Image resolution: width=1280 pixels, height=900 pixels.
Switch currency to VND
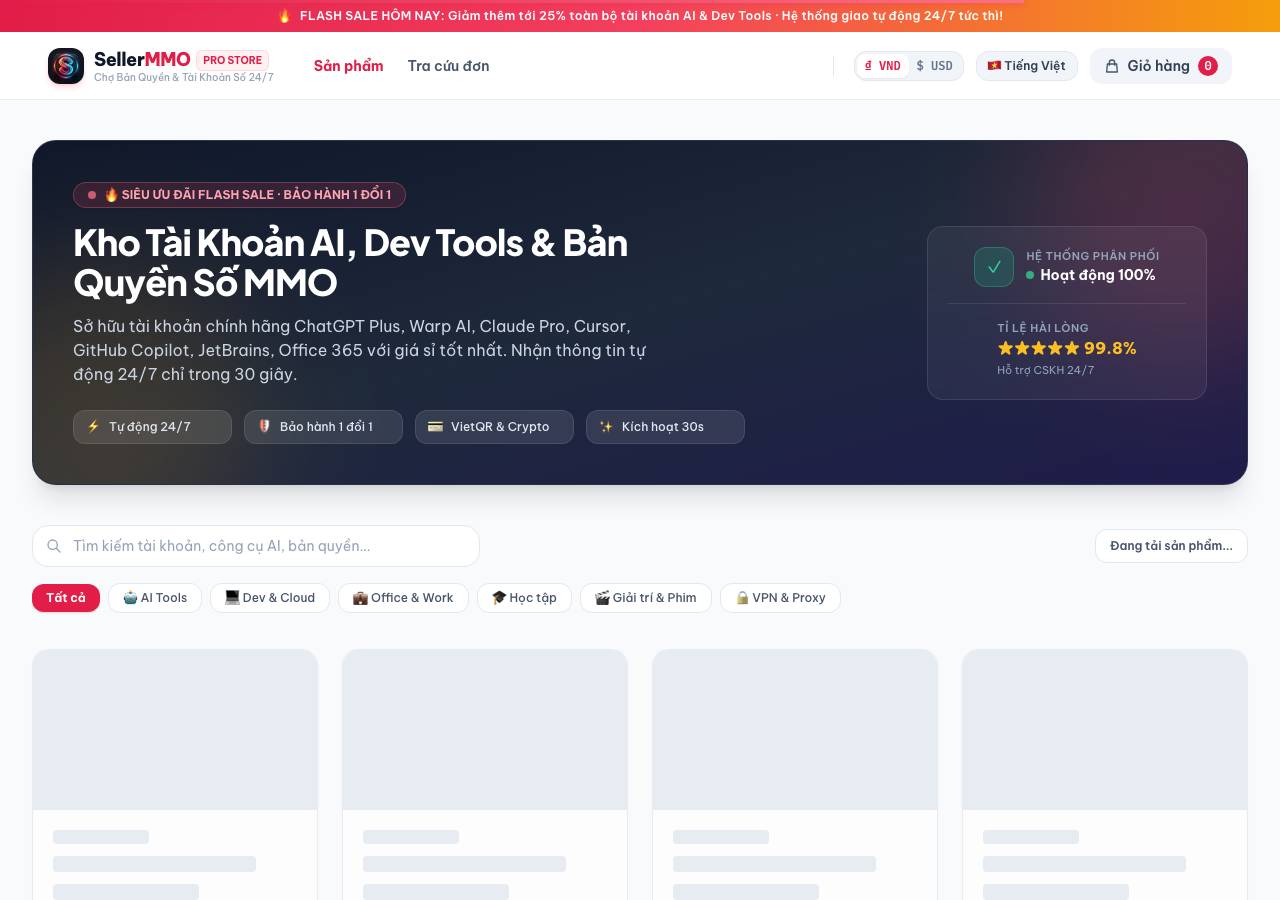[883, 66]
